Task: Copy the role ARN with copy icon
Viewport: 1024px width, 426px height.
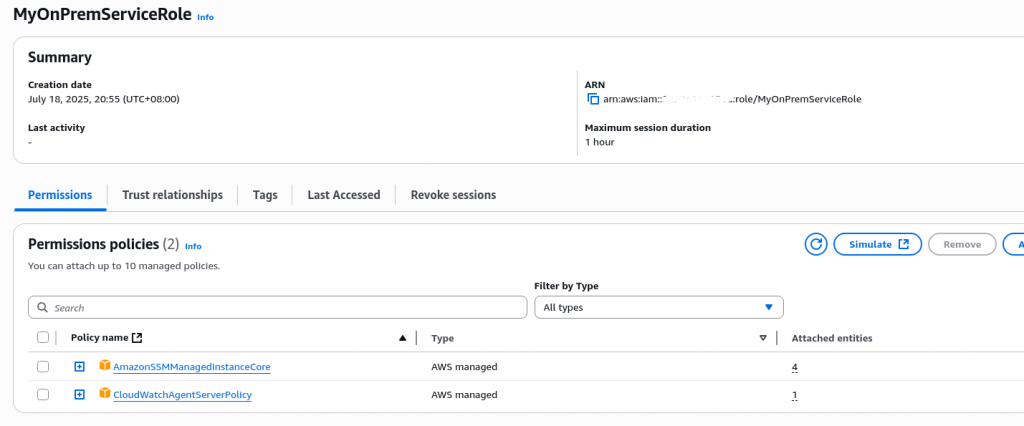Action: click(x=593, y=99)
